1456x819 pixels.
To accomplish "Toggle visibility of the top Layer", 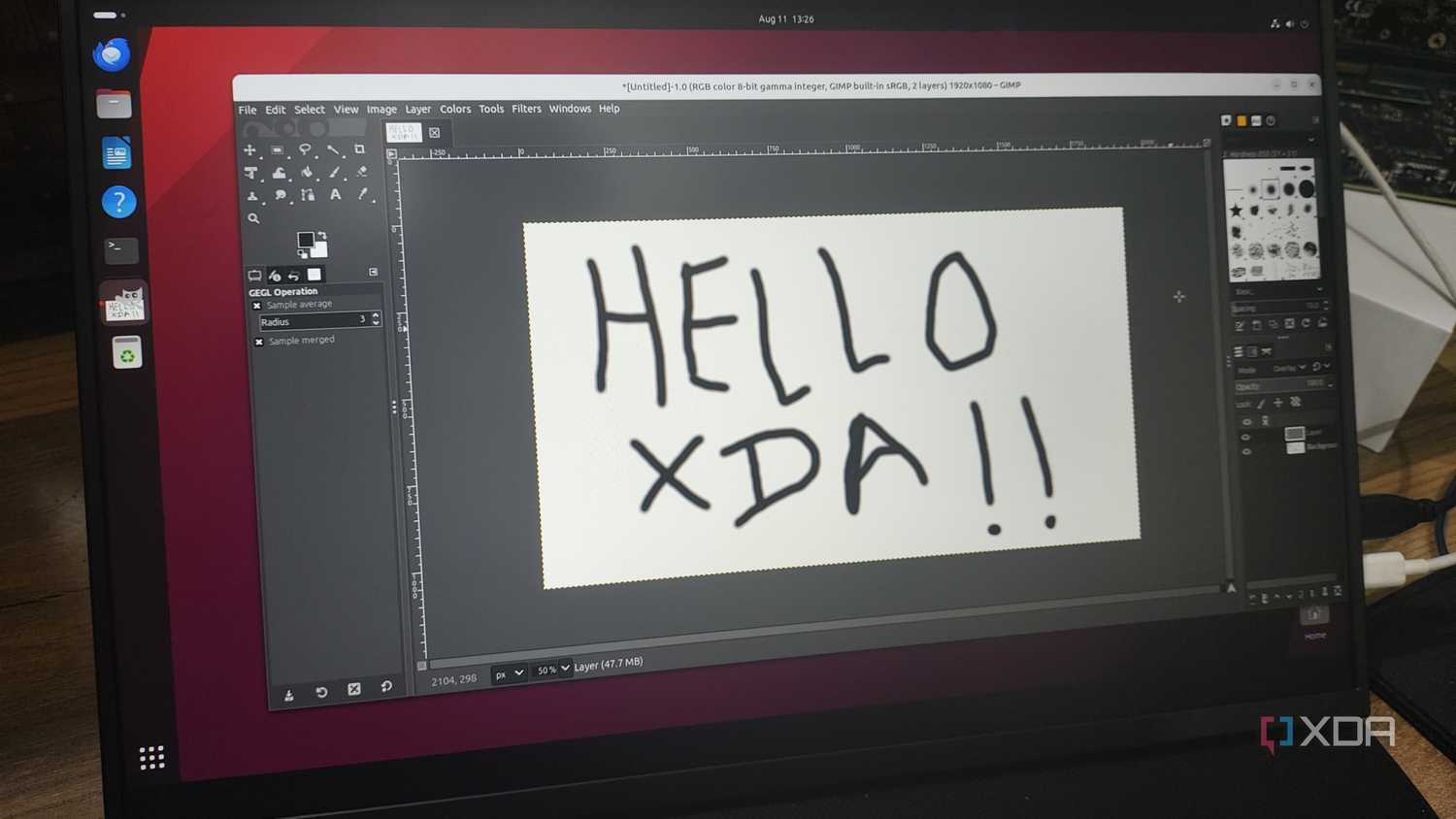I will point(1246,437).
